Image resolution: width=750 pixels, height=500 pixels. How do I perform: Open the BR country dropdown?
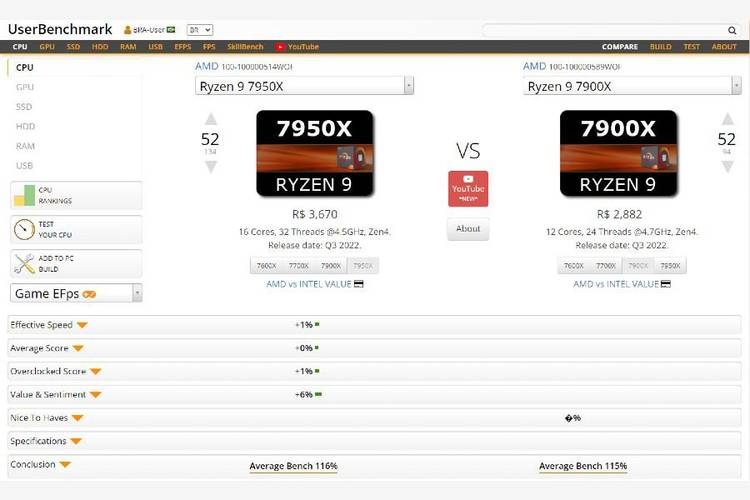pos(200,30)
